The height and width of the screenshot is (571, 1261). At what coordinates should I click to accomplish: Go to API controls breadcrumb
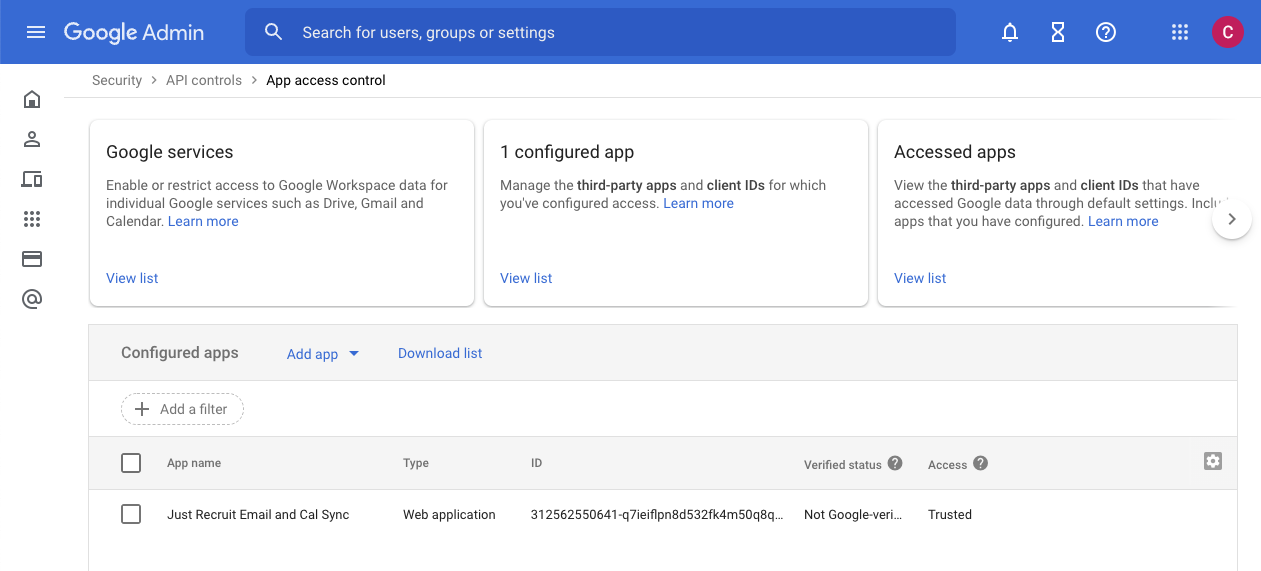[204, 80]
